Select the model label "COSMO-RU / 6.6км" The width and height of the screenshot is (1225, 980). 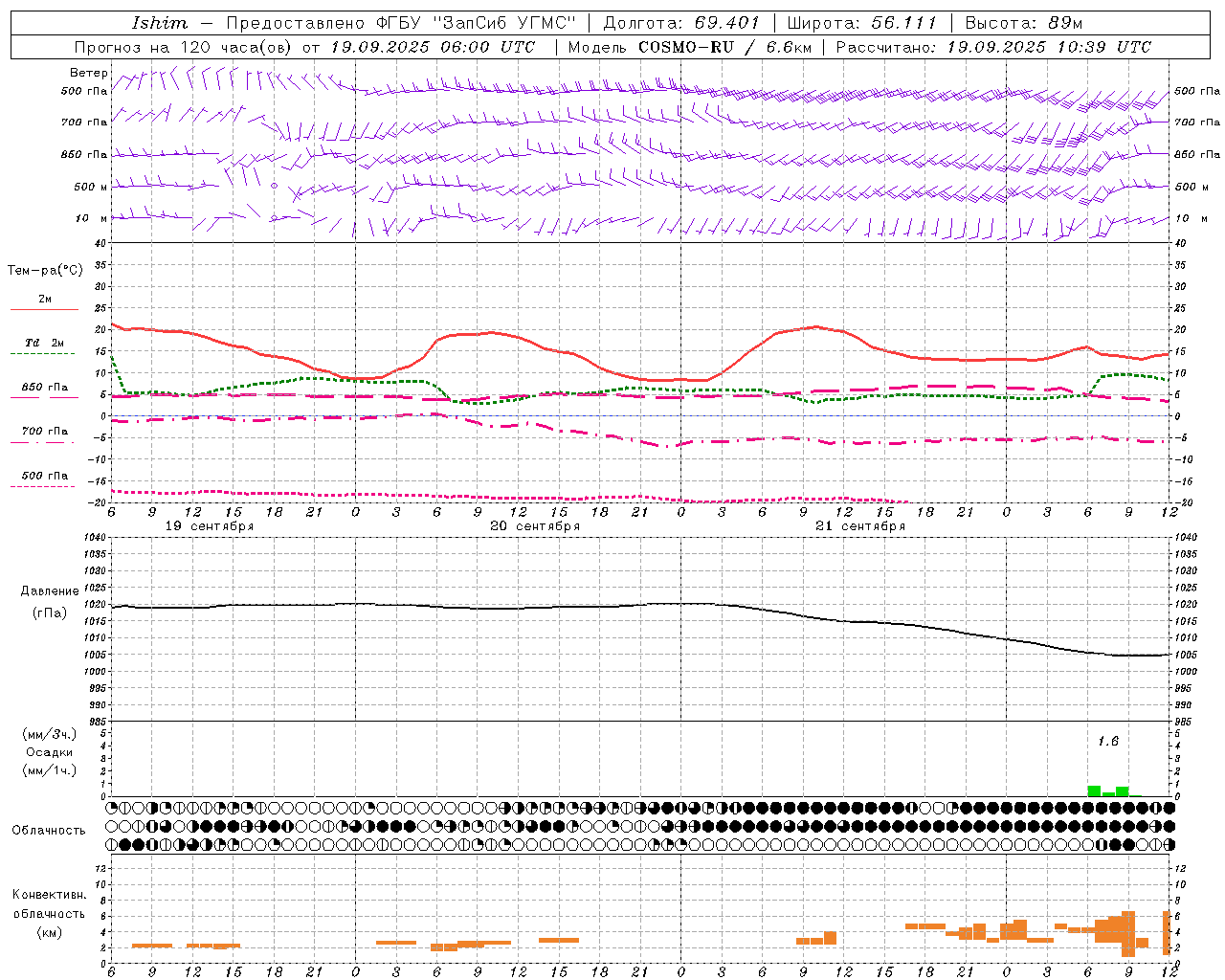pos(725,47)
